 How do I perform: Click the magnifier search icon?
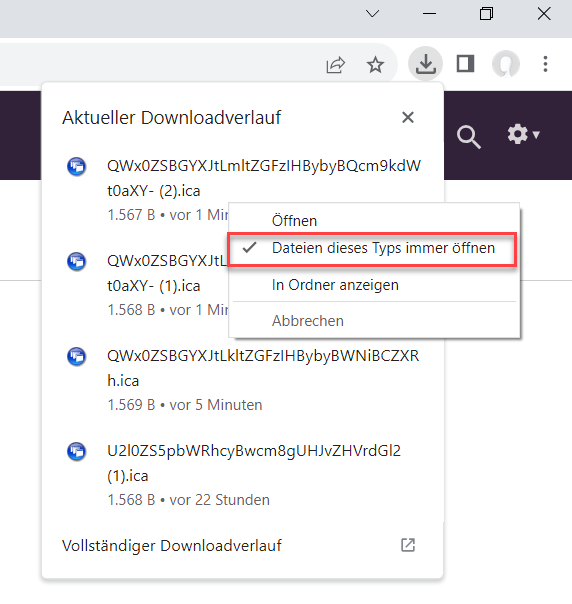pos(468,137)
